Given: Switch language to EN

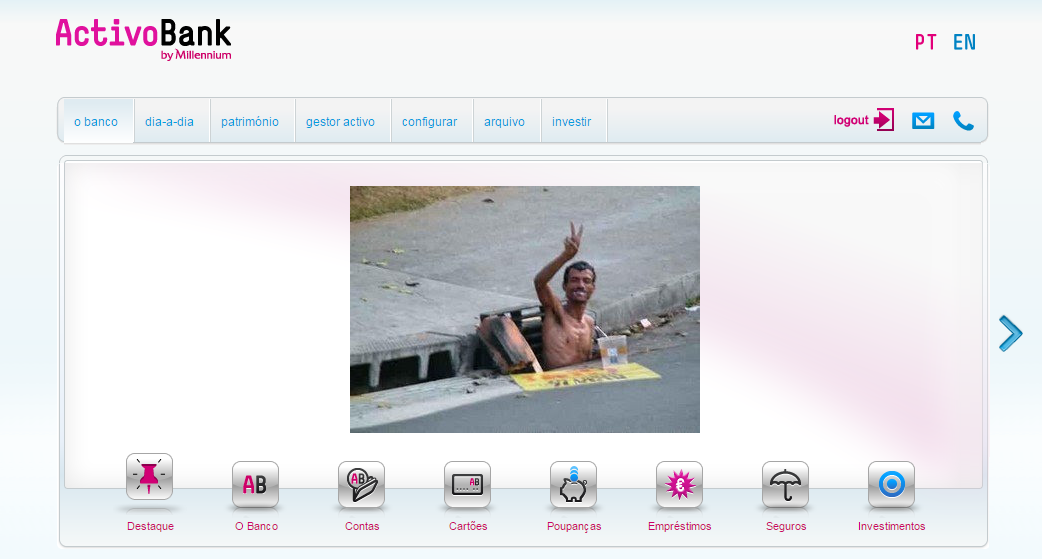Looking at the screenshot, I should [x=964, y=43].
